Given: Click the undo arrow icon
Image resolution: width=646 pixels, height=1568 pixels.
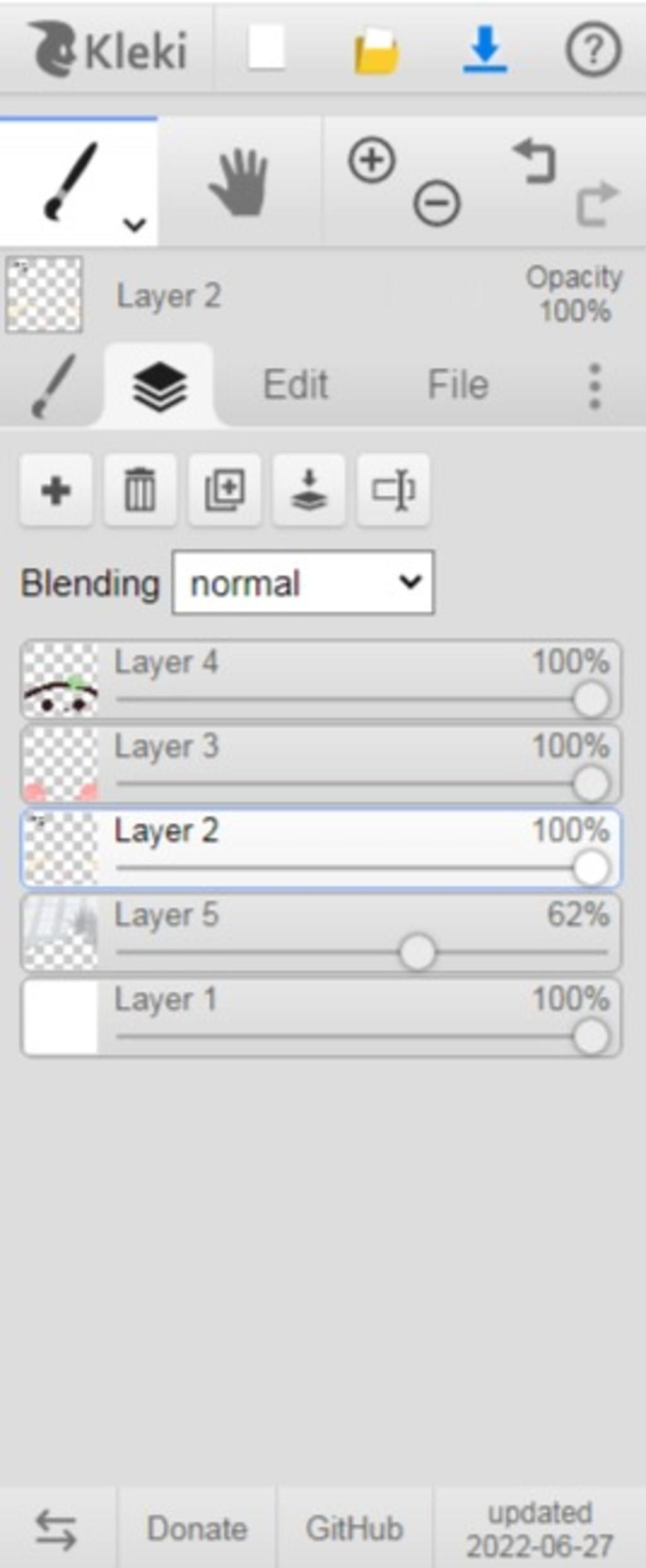Looking at the screenshot, I should [534, 161].
